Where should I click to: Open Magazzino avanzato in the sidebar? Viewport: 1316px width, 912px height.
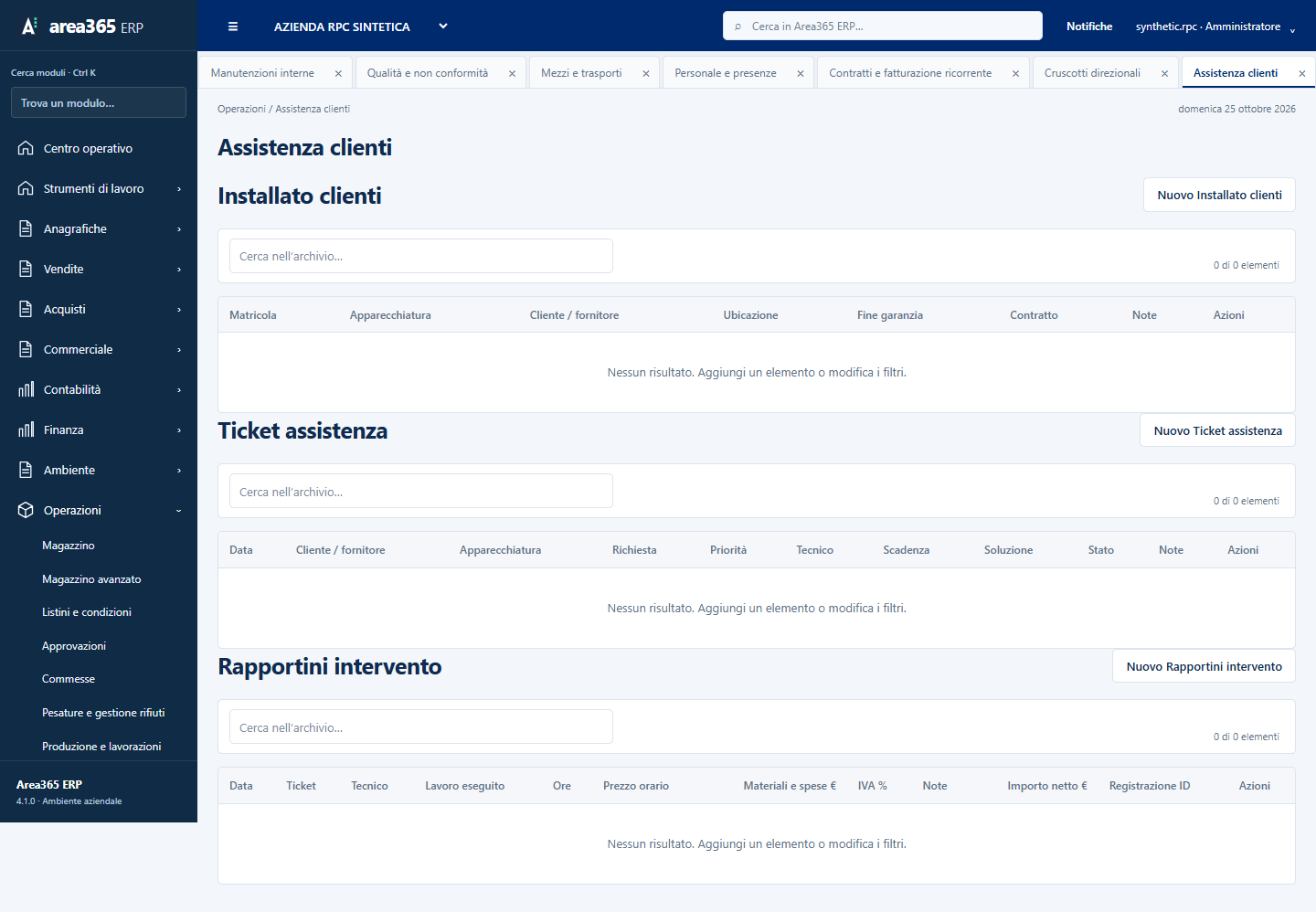91,579
